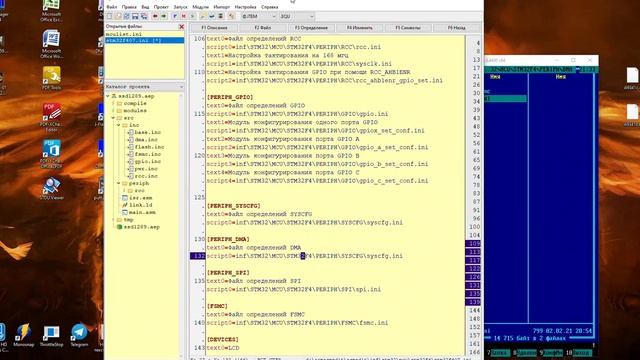Expand the tmp folder node

click(113, 220)
